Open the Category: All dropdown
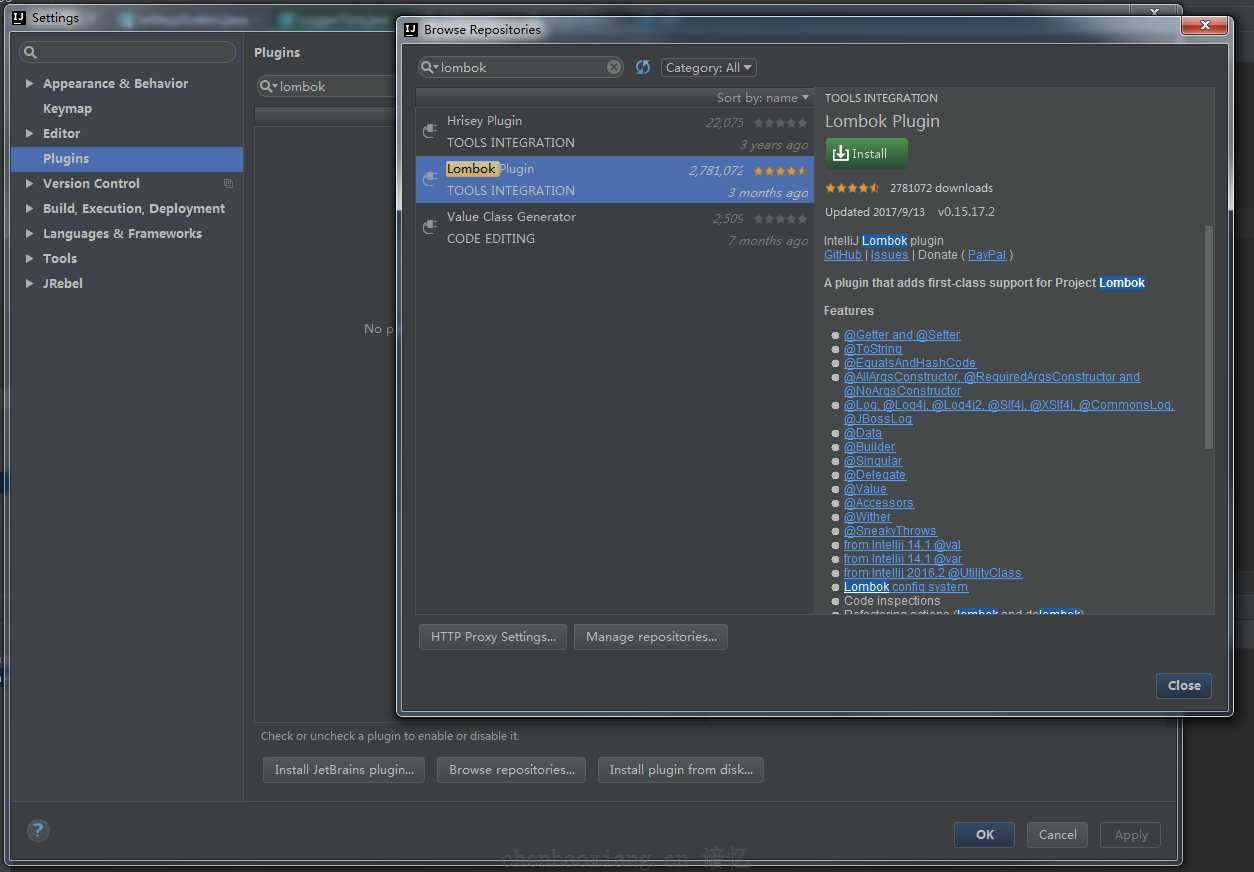Image resolution: width=1254 pixels, height=872 pixels. tap(709, 67)
